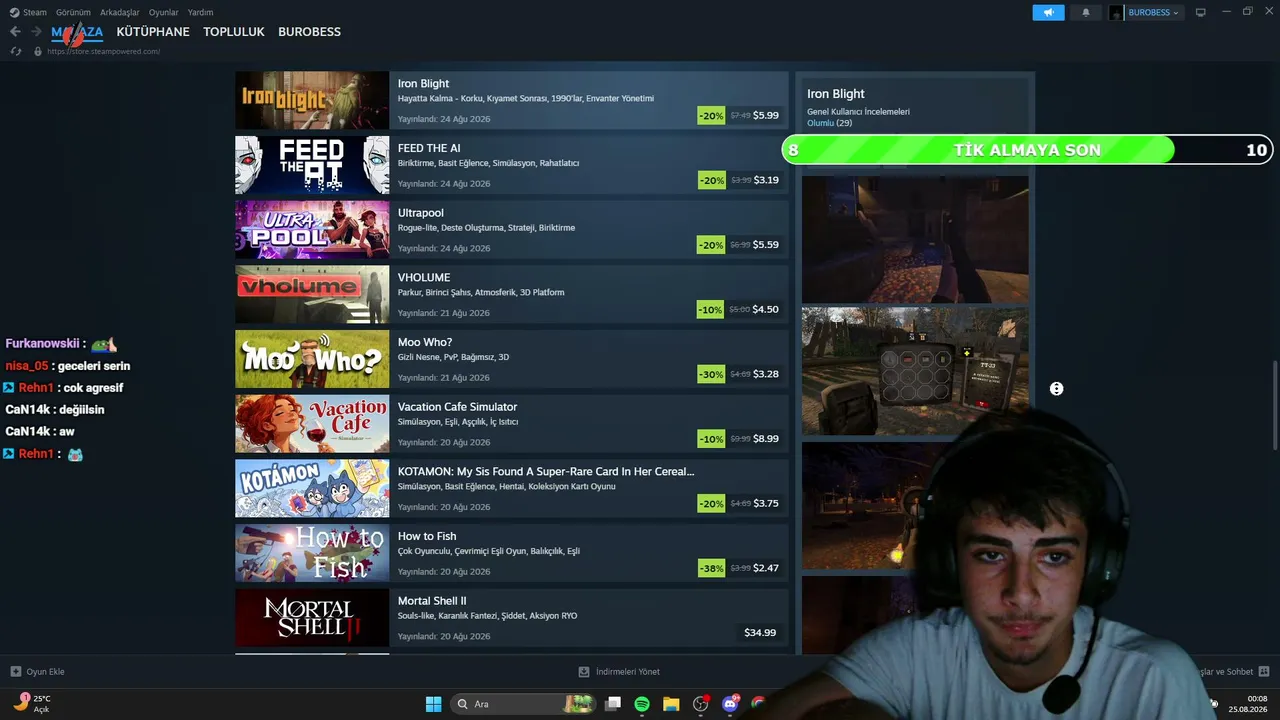This screenshot has height=720, width=1280.
Task: Open the KOTAMON game listing
Action: point(512,488)
